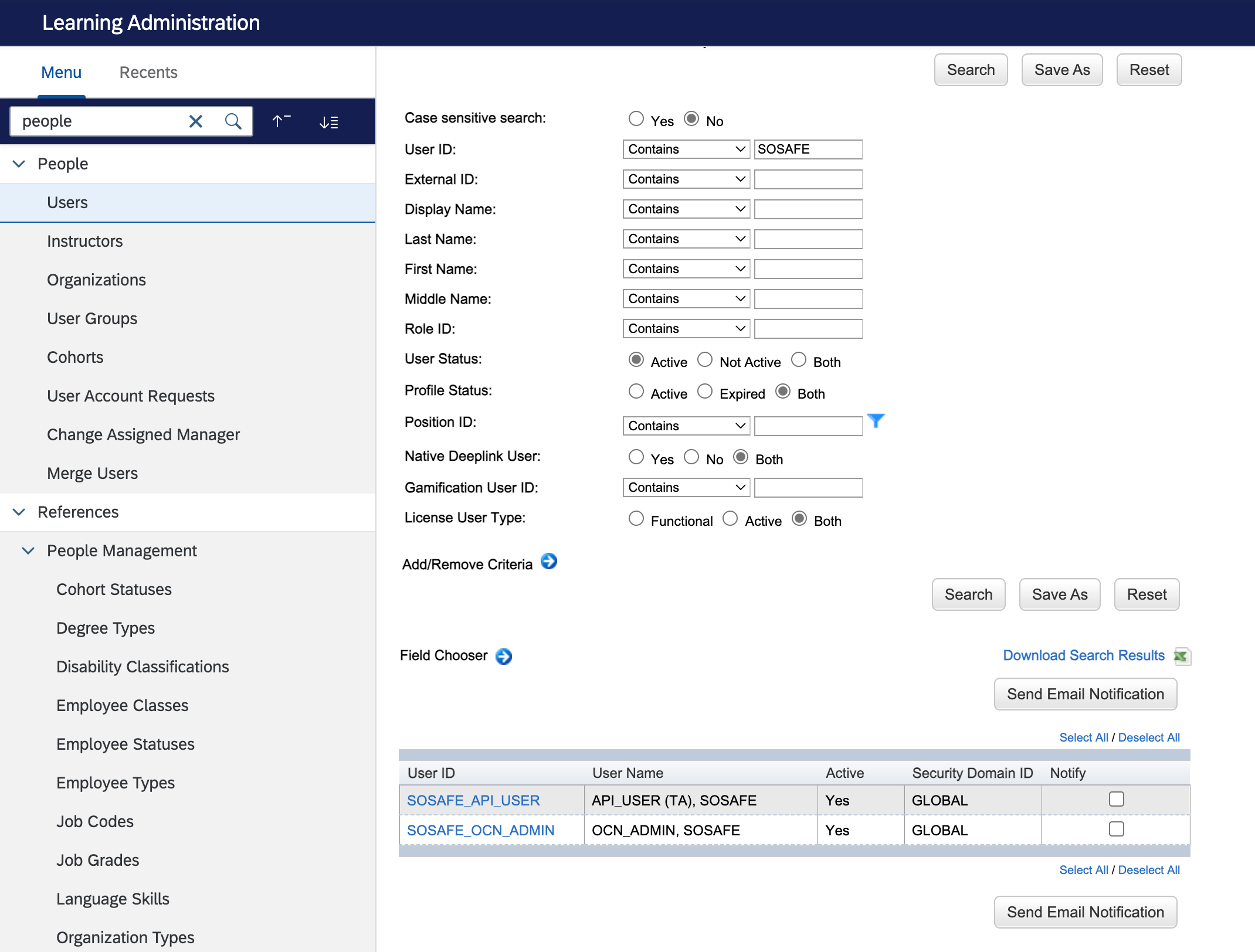The width and height of the screenshot is (1255, 952).
Task: Open Add/Remove Criteria arrow icon
Action: [x=548, y=562]
